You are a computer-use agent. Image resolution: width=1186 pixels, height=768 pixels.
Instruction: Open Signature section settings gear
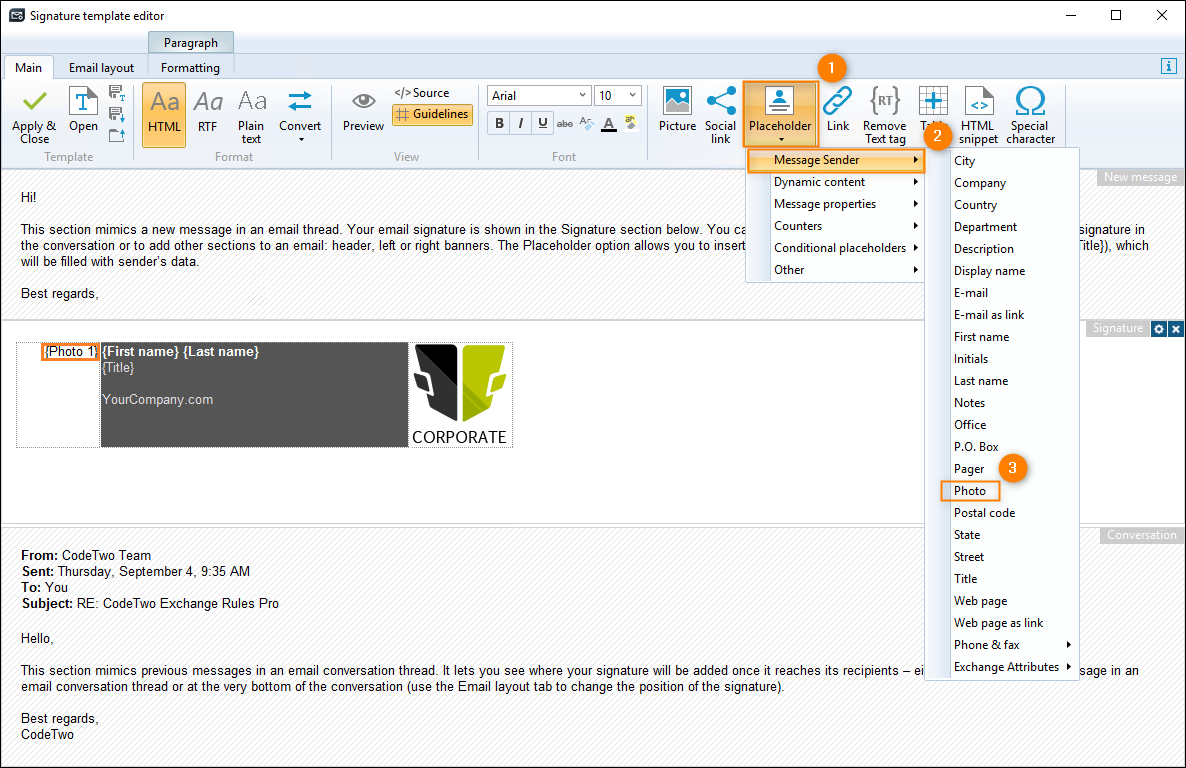pos(1159,328)
